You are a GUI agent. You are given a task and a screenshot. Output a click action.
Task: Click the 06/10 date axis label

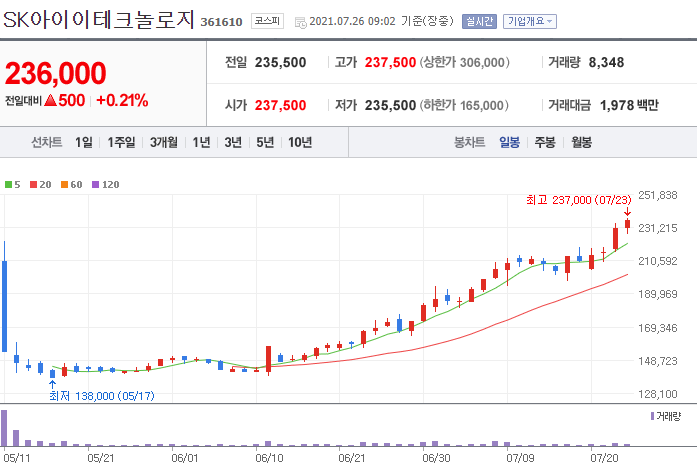[x=269, y=458]
